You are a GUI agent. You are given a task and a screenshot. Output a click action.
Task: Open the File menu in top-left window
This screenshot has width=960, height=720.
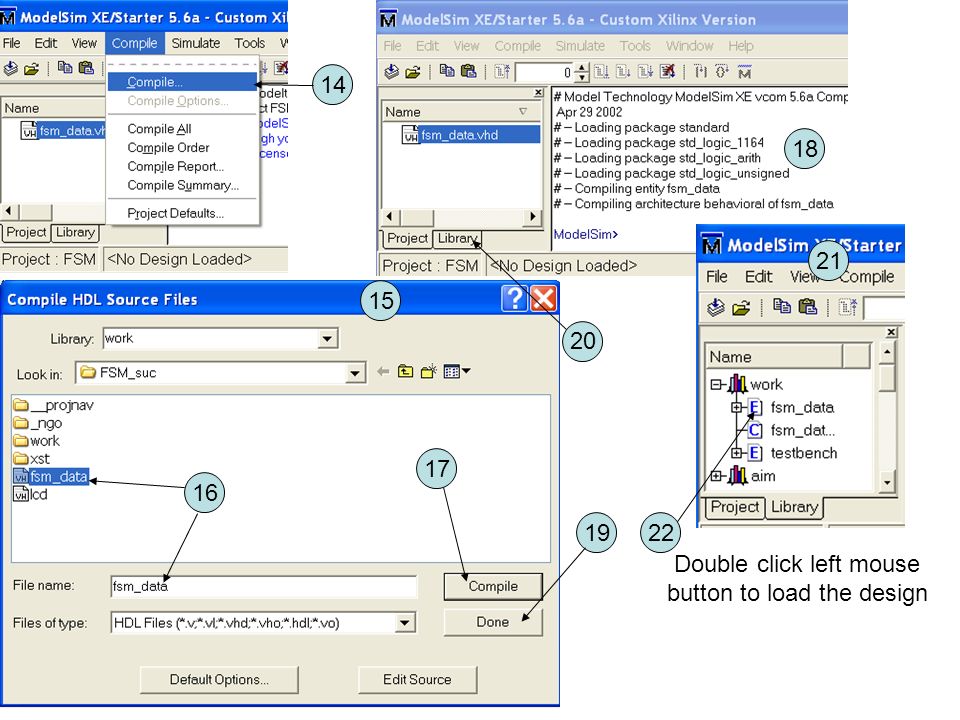click(x=12, y=43)
